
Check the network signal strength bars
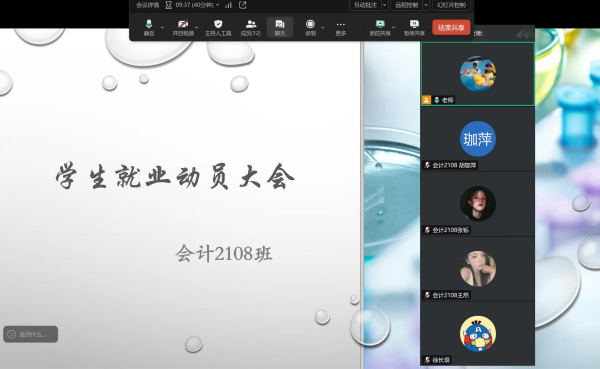coord(228,5)
